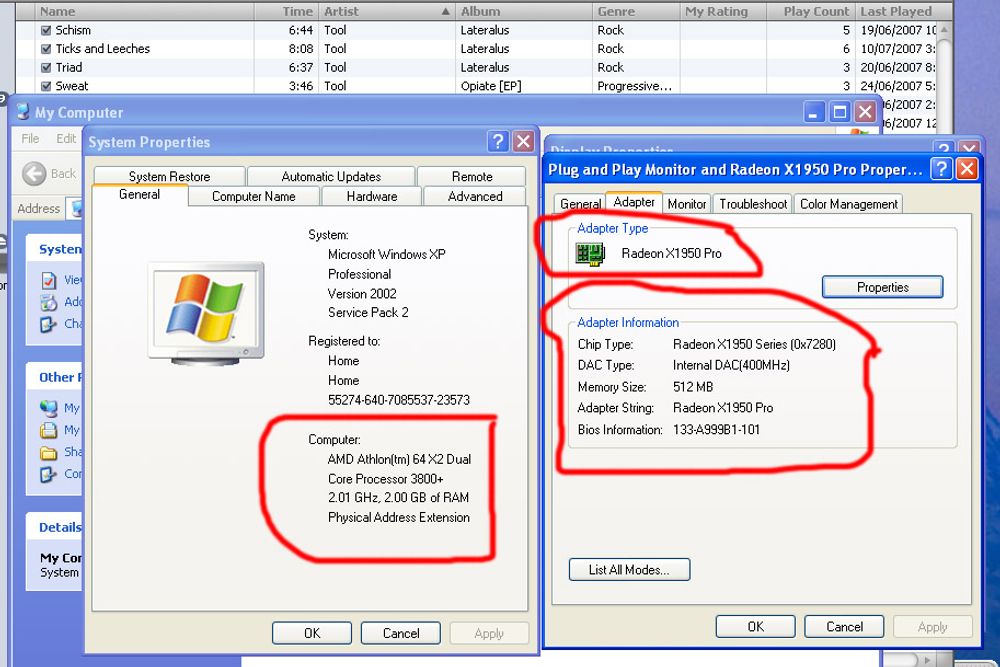Toggle the Sweat track checkbox

[x=46, y=85]
